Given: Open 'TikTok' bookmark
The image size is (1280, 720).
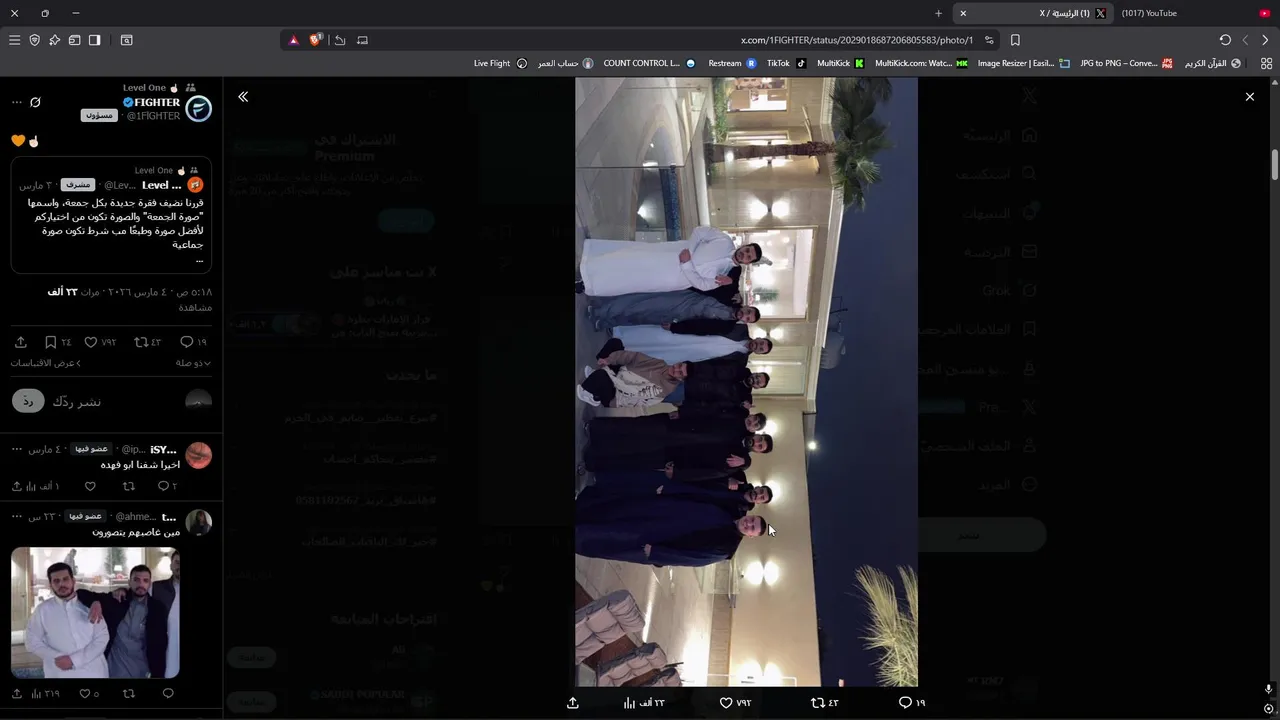Looking at the screenshot, I should tap(786, 63).
